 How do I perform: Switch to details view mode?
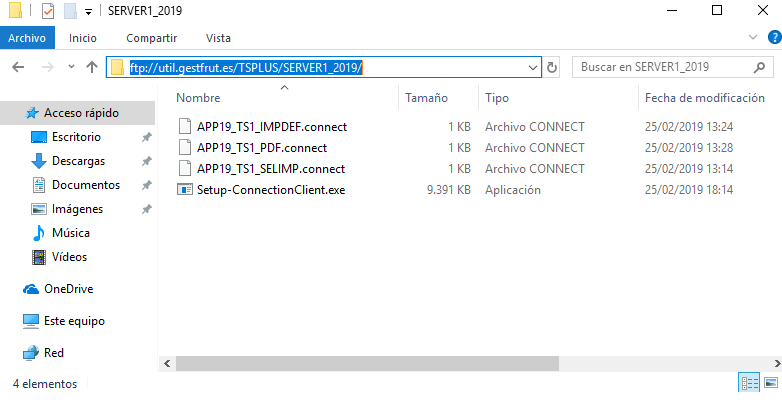749,383
